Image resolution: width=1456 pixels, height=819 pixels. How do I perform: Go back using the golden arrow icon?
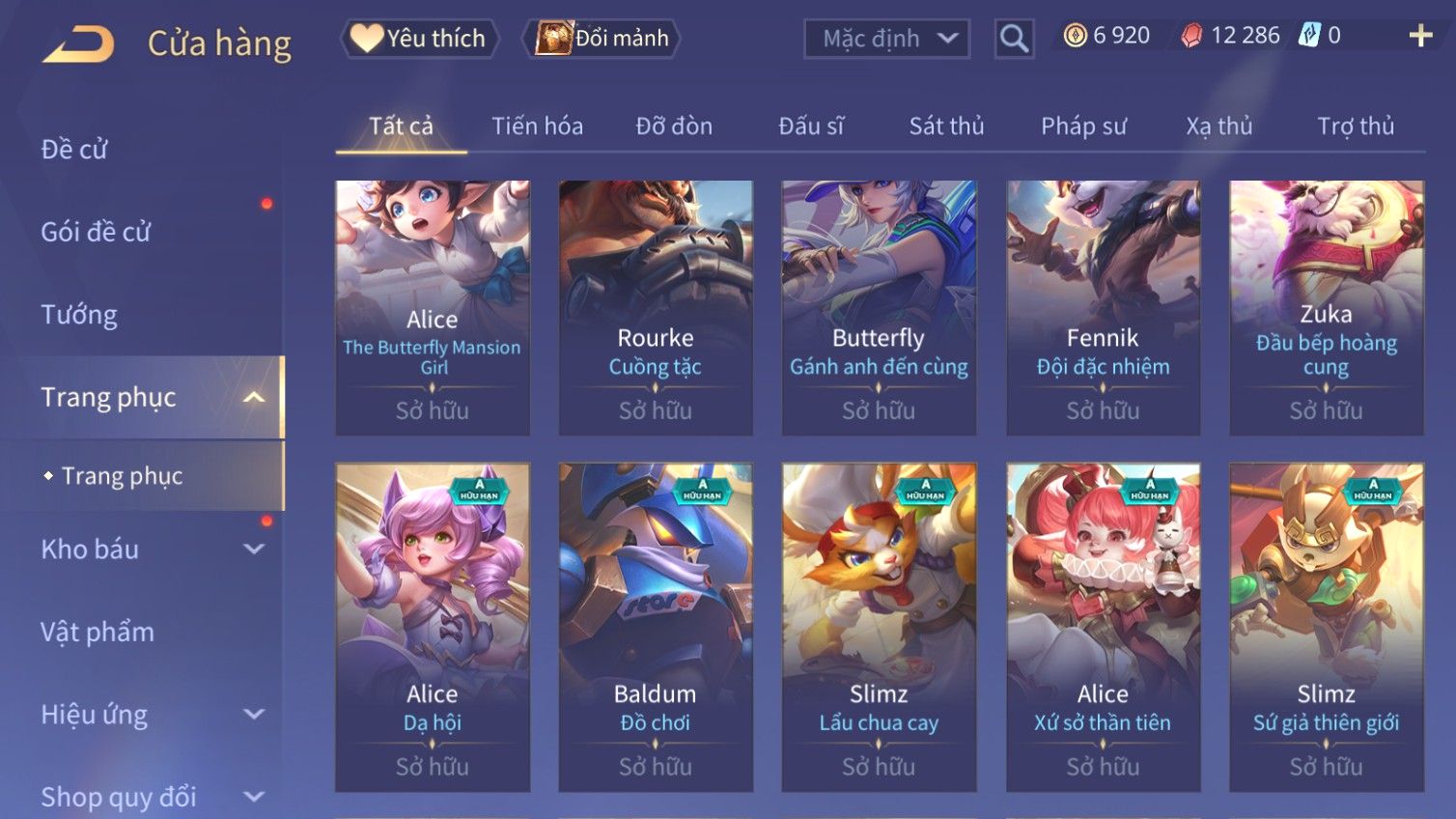[x=78, y=43]
